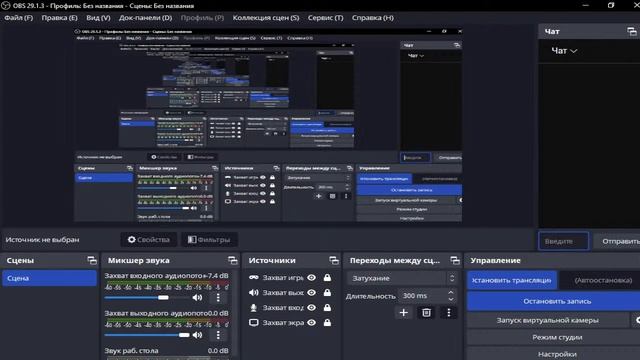This screenshot has width=640, height=360.
Task: Toggle visibility eye of Захват экрана source
Action: click(311, 323)
